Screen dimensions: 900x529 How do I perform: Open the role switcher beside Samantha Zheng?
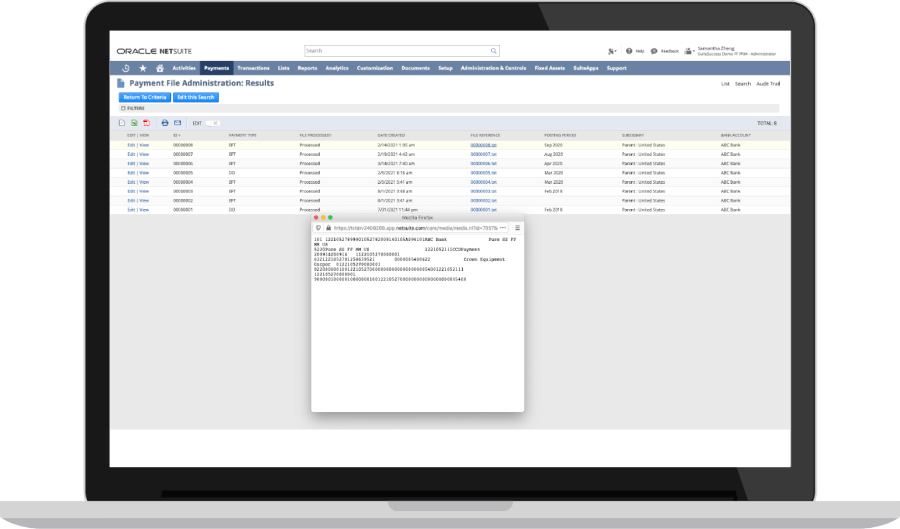(x=689, y=51)
